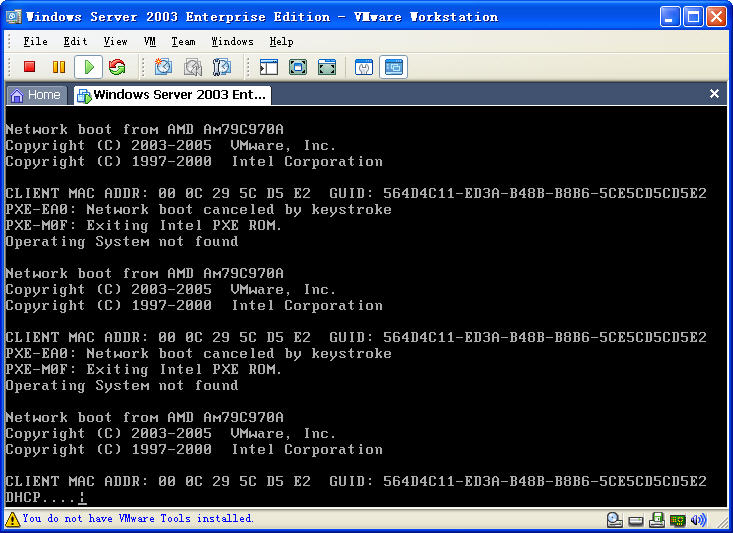Revert to the previous snapshot
This screenshot has height=533, width=733.
click(193, 67)
